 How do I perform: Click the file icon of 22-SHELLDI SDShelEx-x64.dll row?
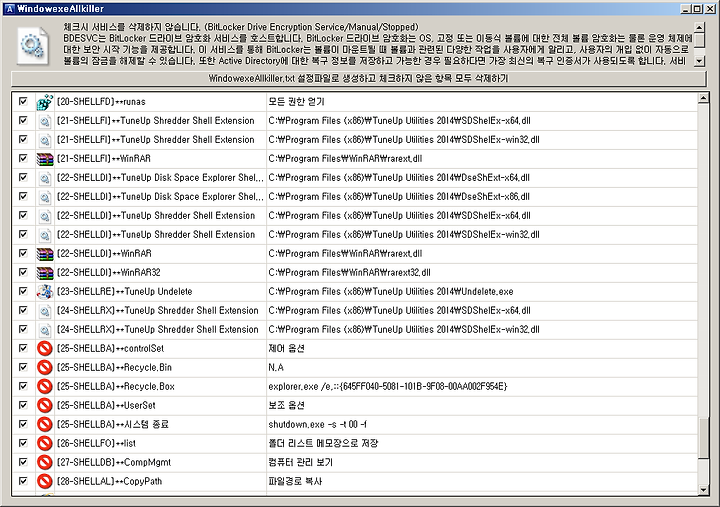point(45,216)
